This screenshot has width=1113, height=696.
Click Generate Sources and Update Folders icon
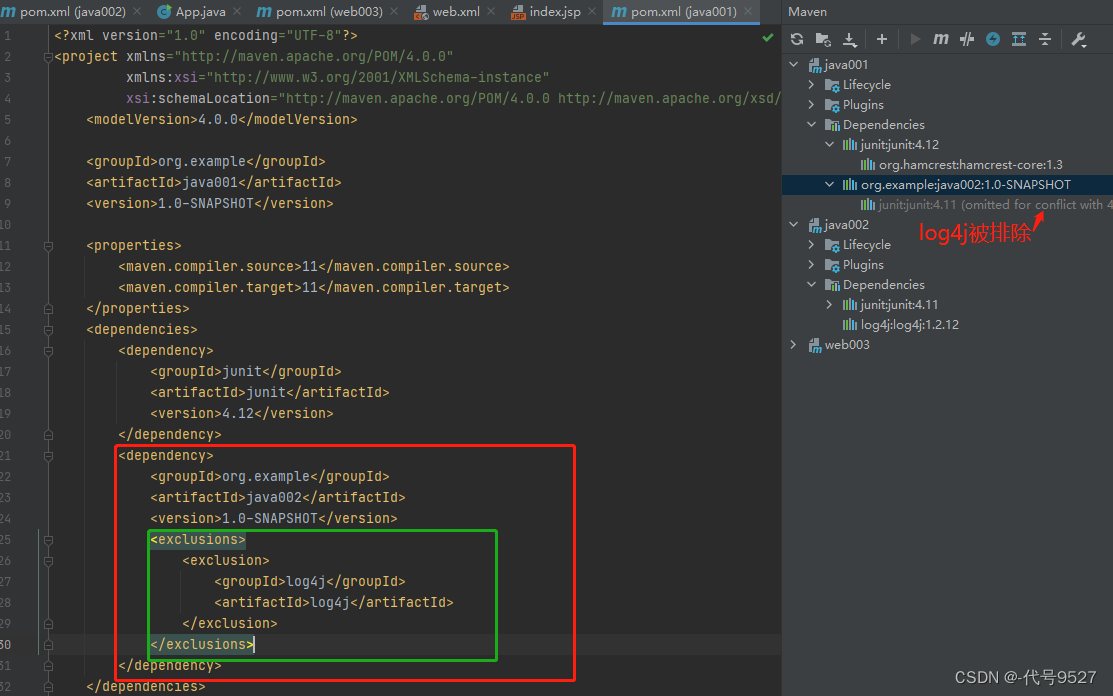click(x=823, y=39)
